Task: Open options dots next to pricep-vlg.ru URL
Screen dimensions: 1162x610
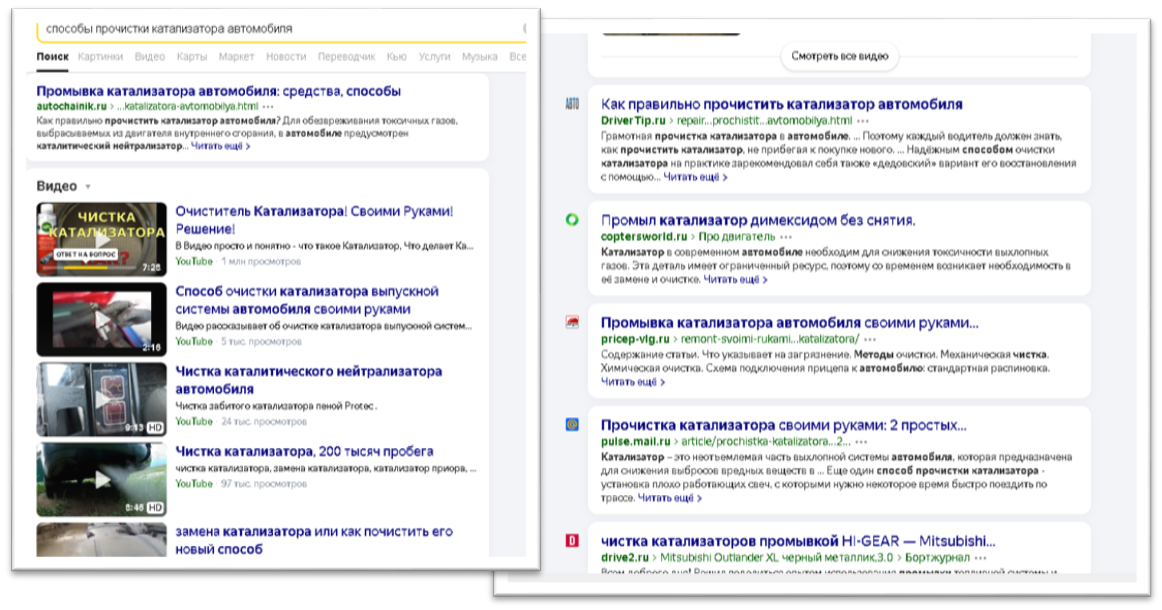Action: [870, 339]
